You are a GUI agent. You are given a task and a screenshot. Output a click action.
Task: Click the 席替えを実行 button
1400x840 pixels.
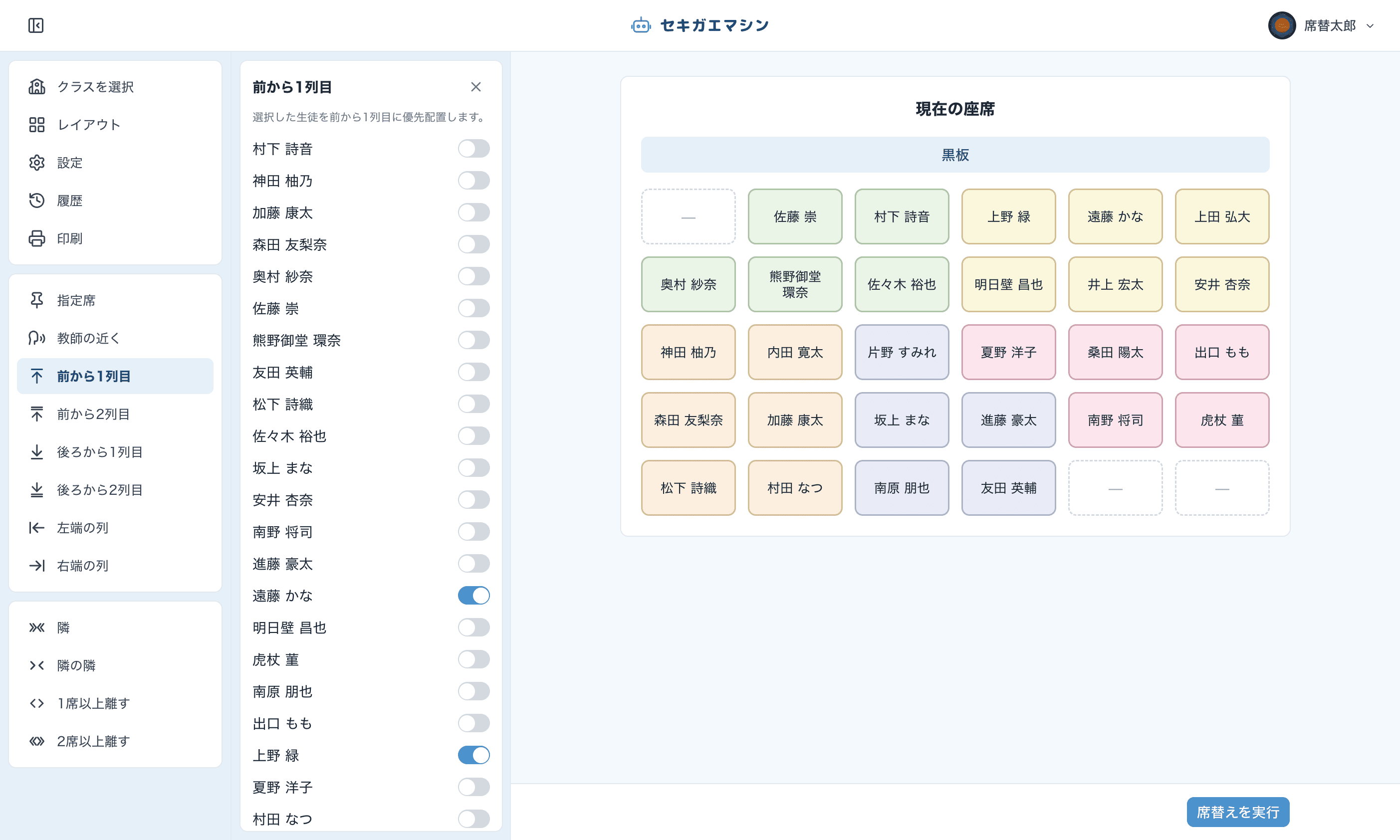(x=1237, y=812)
